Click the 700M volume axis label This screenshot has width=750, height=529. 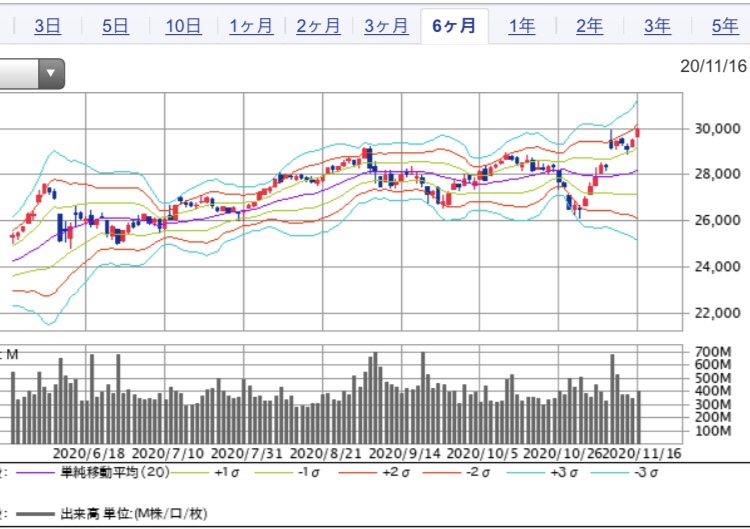713,353
